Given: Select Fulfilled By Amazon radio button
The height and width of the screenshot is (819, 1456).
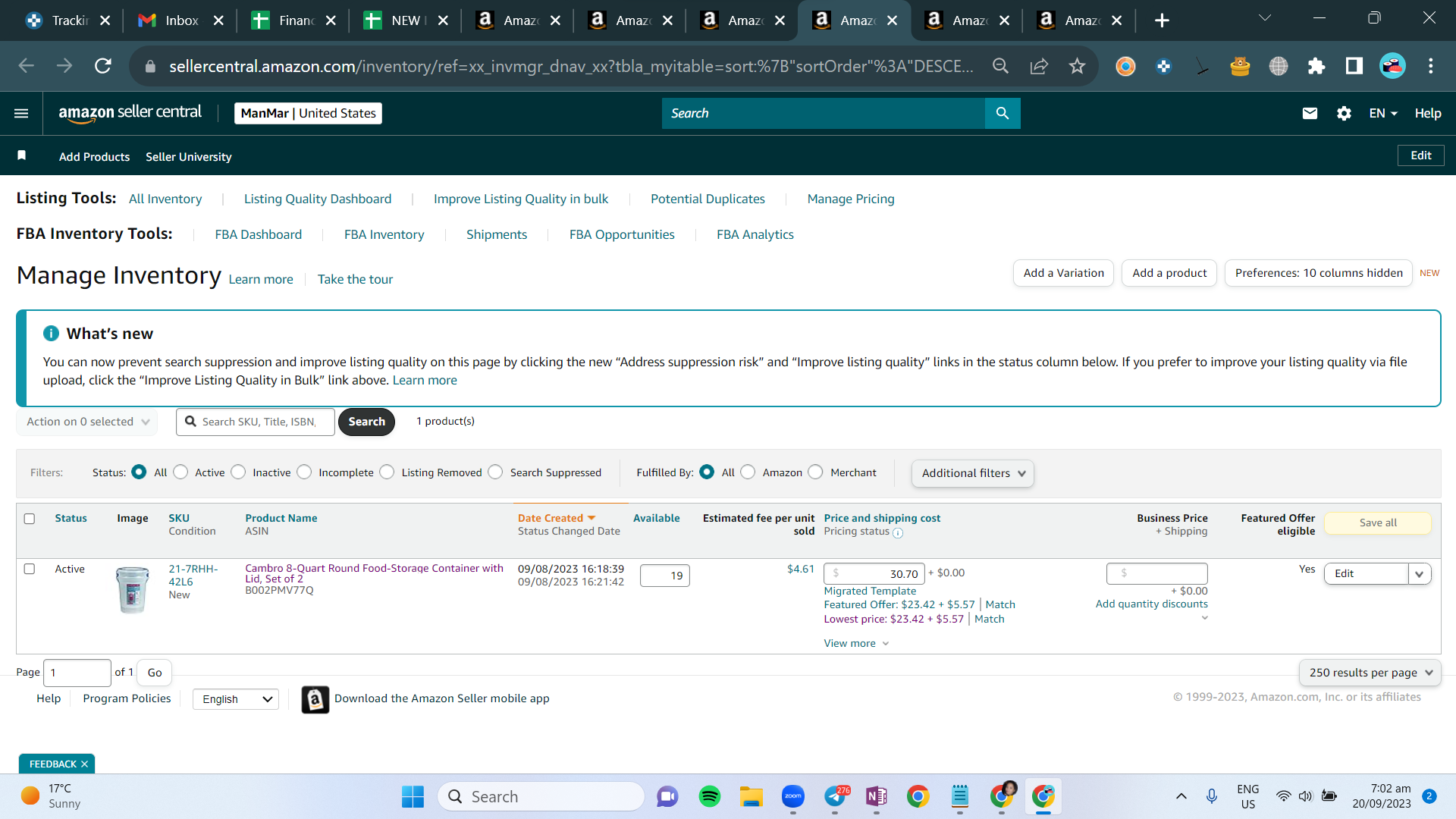Looking at the screenshot, I should point(748,472).
